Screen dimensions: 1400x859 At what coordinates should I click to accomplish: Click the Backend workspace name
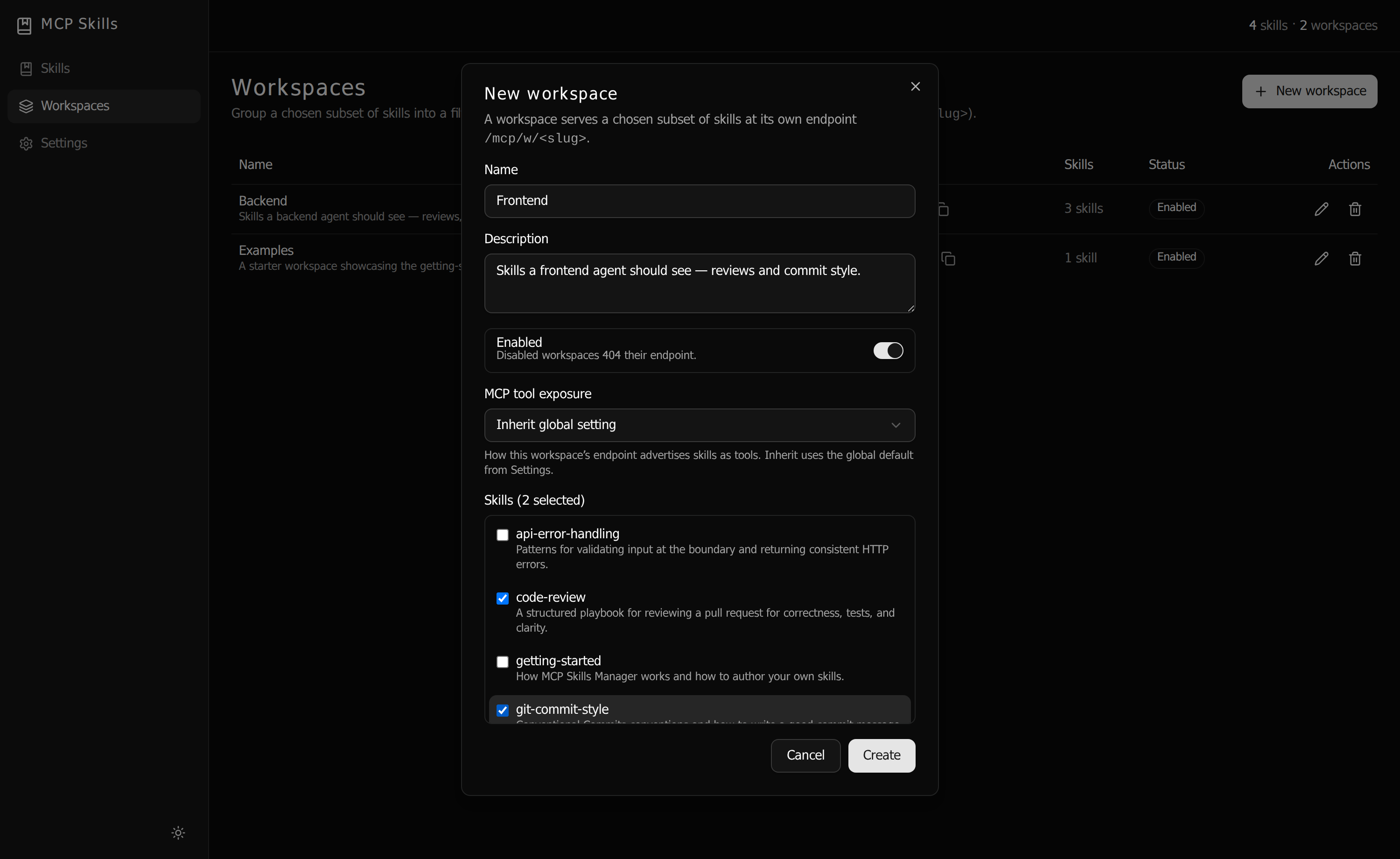tap(262, 201)
